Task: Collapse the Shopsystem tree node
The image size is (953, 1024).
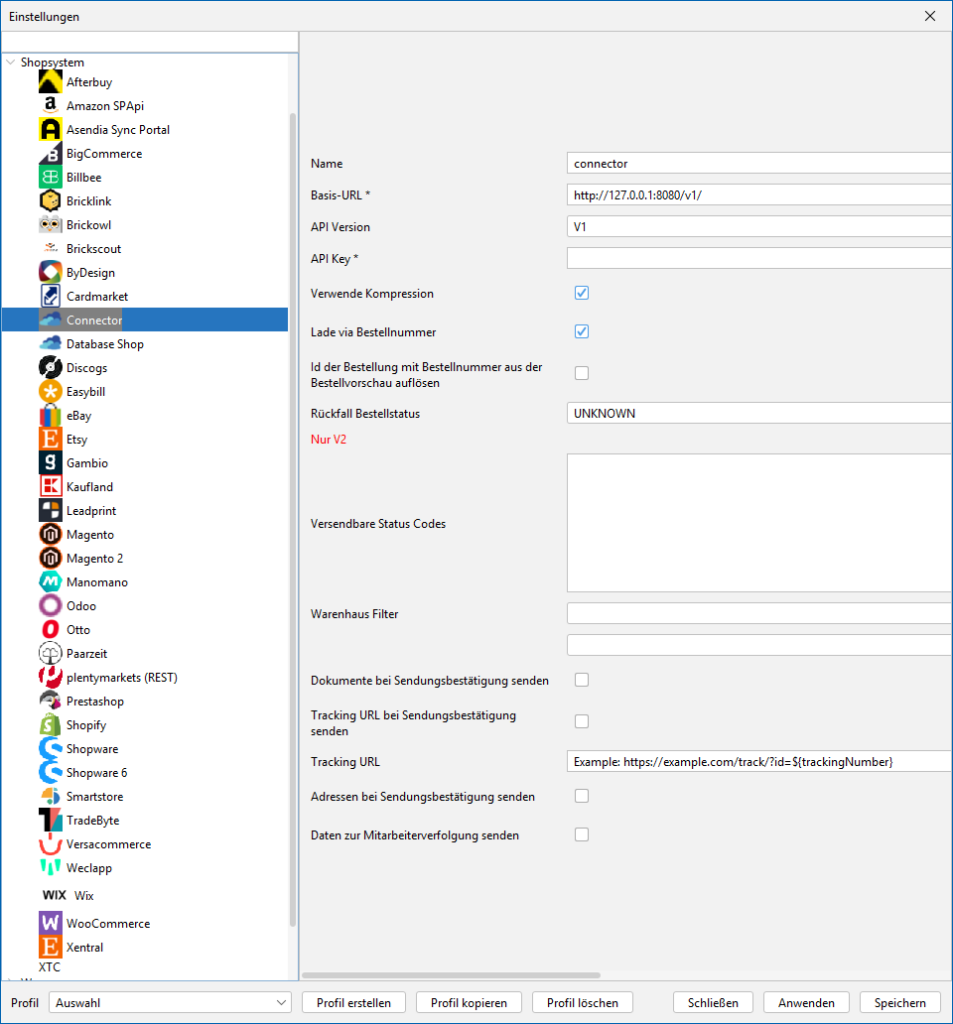Action: (x=11, y=62)
